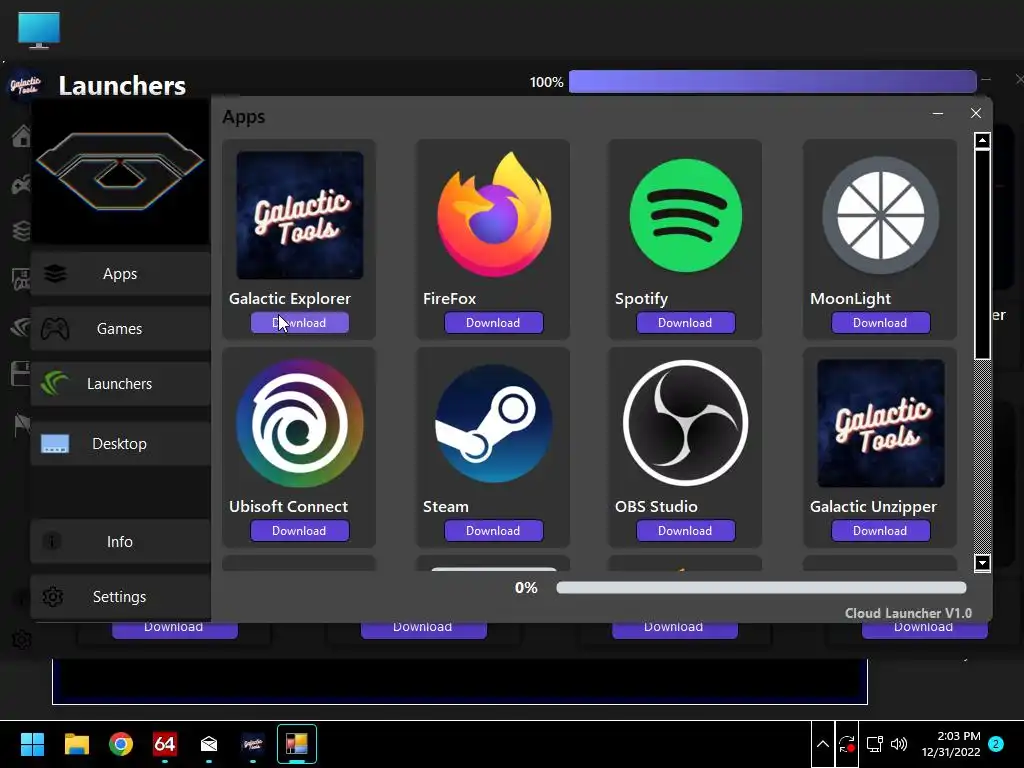
Task: Click the Steam logo icon
Action: coord(494,423)
